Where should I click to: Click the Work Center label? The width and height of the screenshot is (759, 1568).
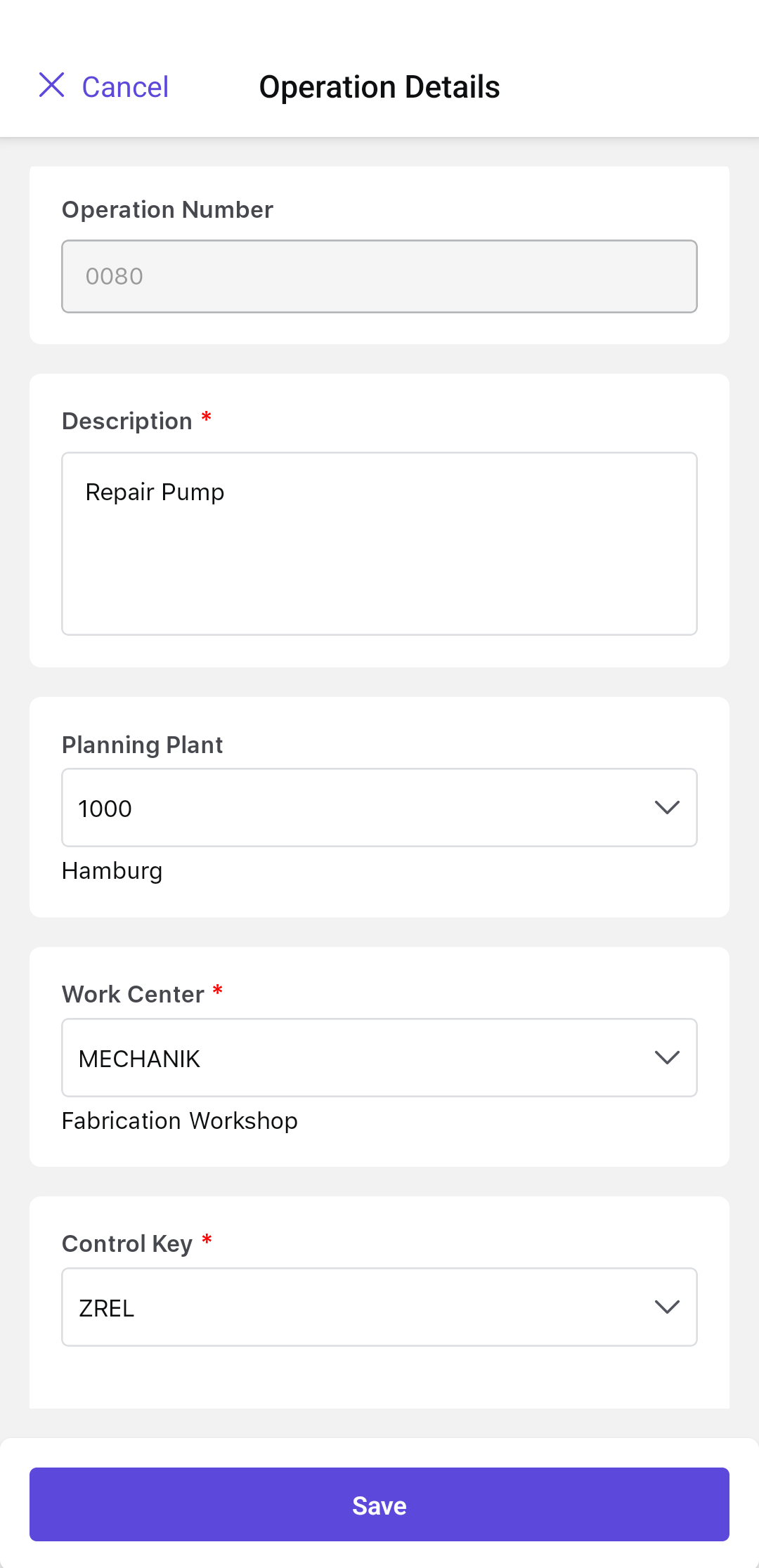134,994
